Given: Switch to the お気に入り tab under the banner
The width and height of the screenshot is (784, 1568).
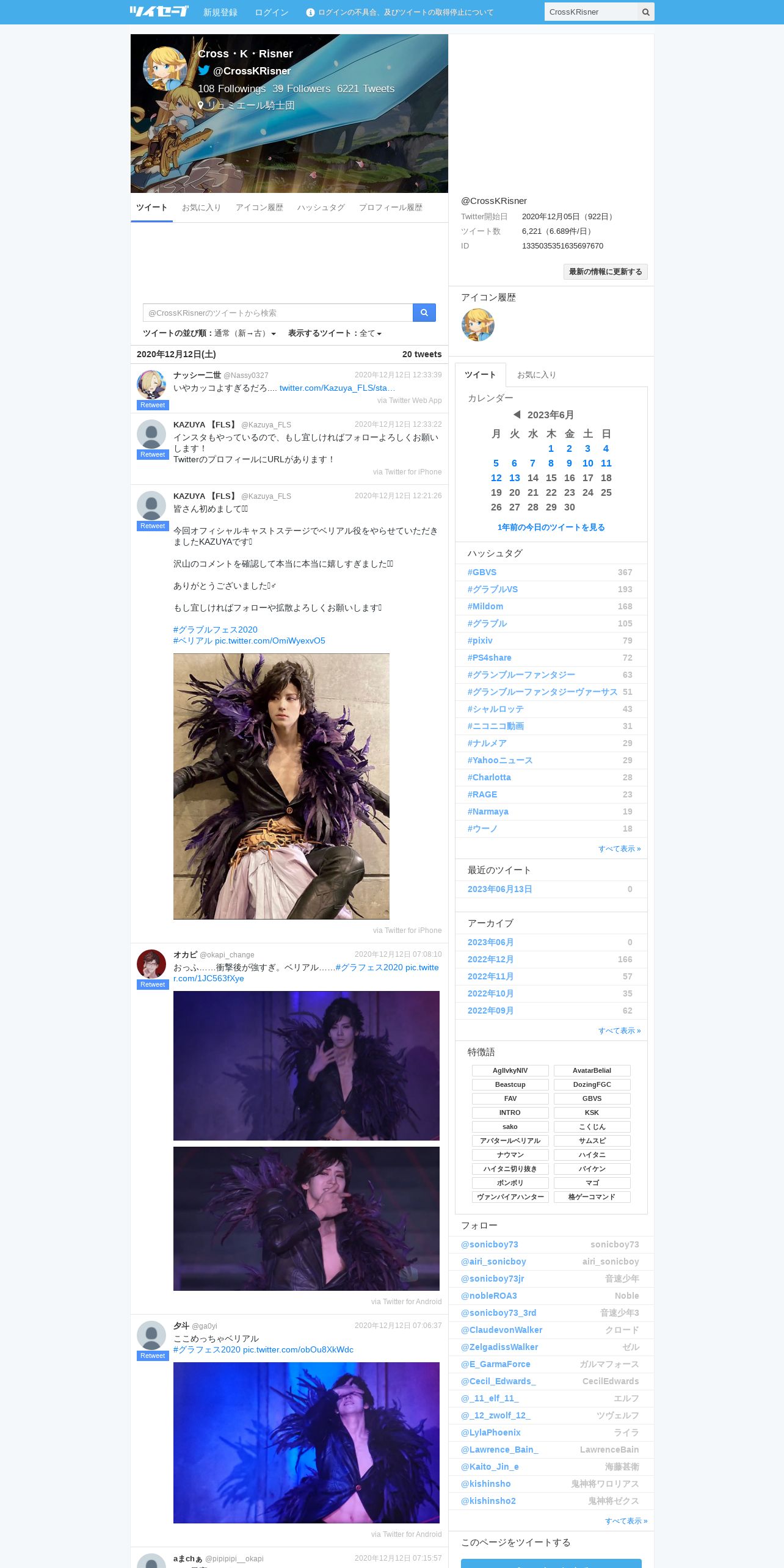Looking at the screenshot, I should tap(201, 208).
